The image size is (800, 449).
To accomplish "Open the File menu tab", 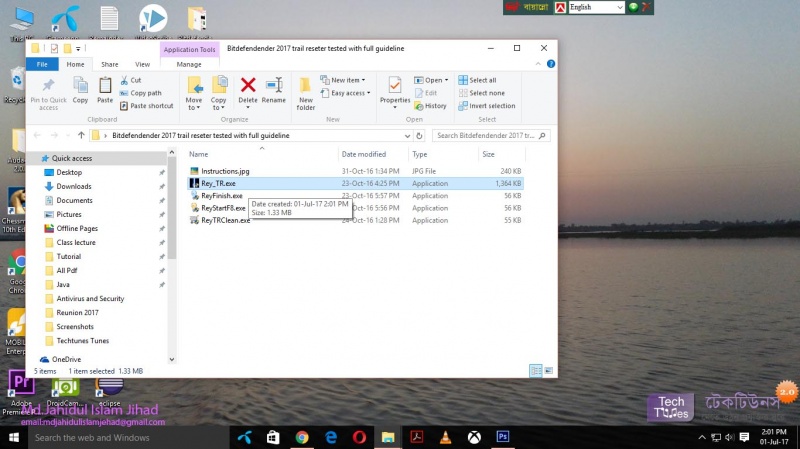I will pos(42,64).
